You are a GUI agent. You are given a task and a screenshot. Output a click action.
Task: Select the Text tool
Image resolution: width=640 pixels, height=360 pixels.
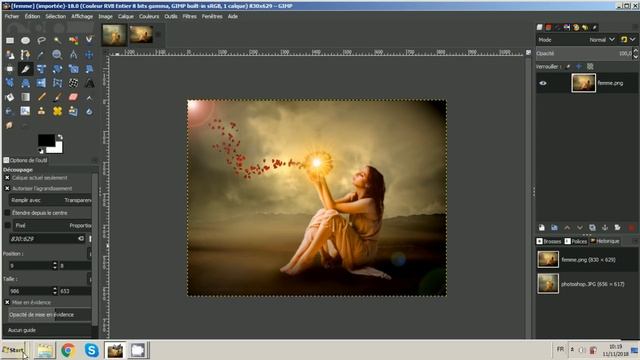click(89, 83)
